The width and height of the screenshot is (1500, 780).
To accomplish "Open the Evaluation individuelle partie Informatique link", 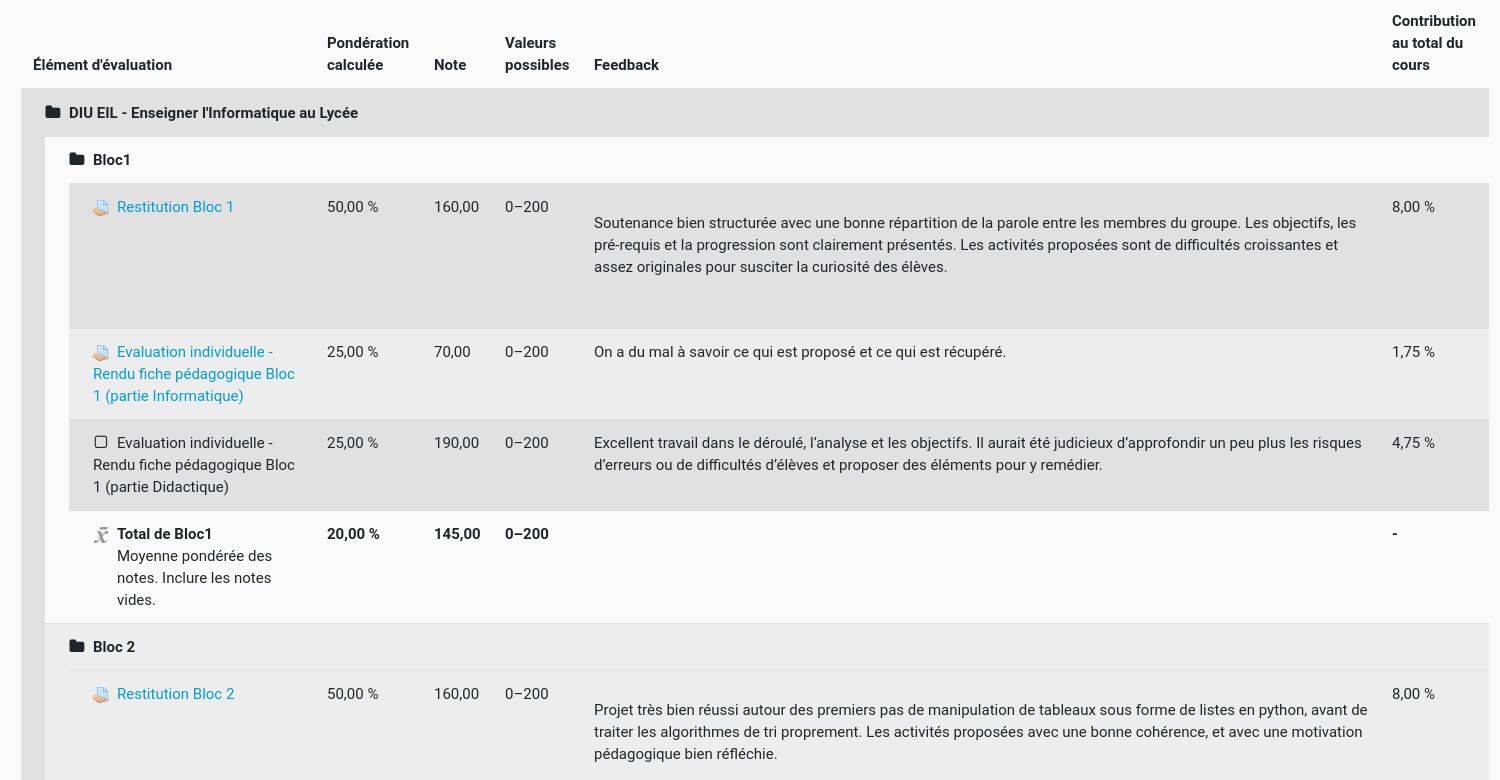I will coord(193,373).
